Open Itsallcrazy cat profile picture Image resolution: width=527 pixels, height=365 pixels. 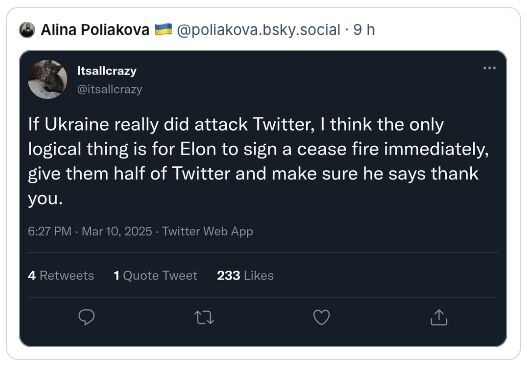[x=47, y=79]
